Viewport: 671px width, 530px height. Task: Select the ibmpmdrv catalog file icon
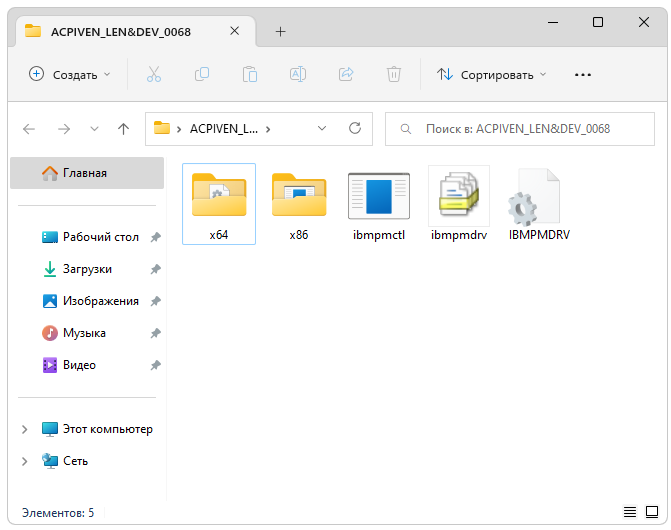[459, 204]
